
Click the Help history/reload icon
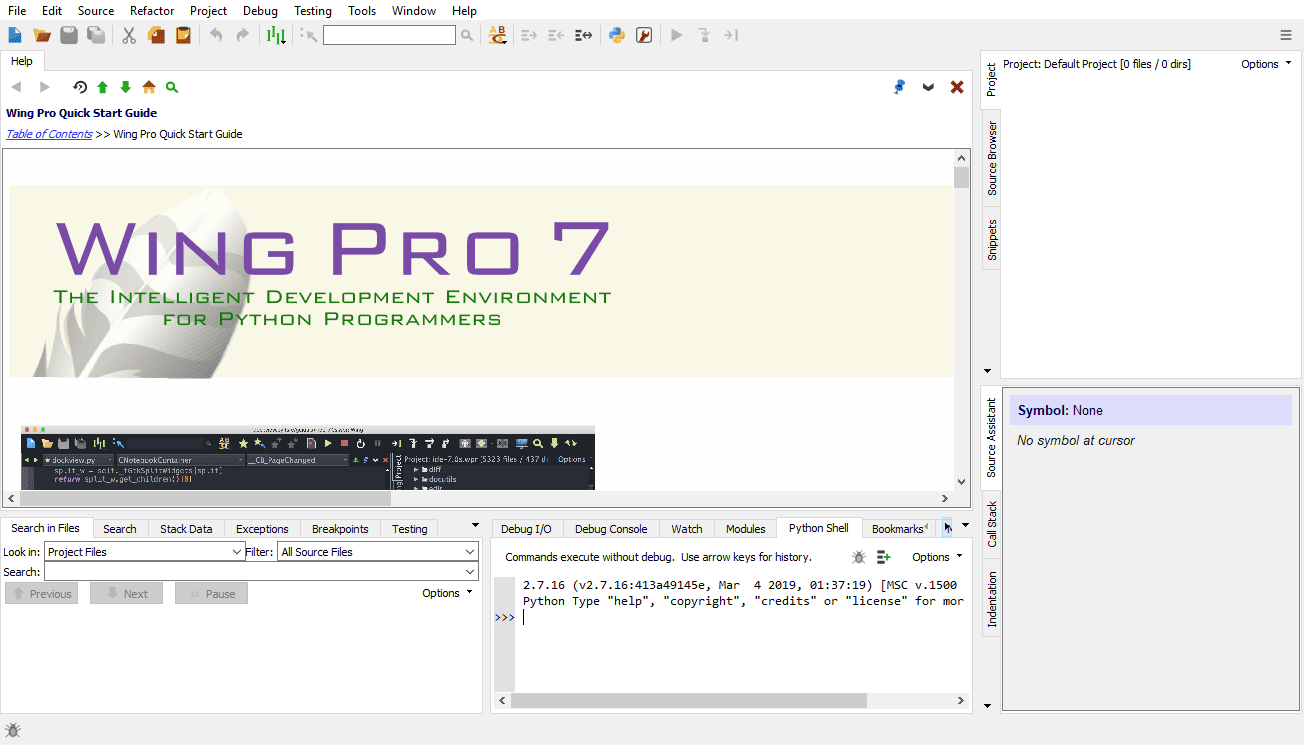click(80, 87)
